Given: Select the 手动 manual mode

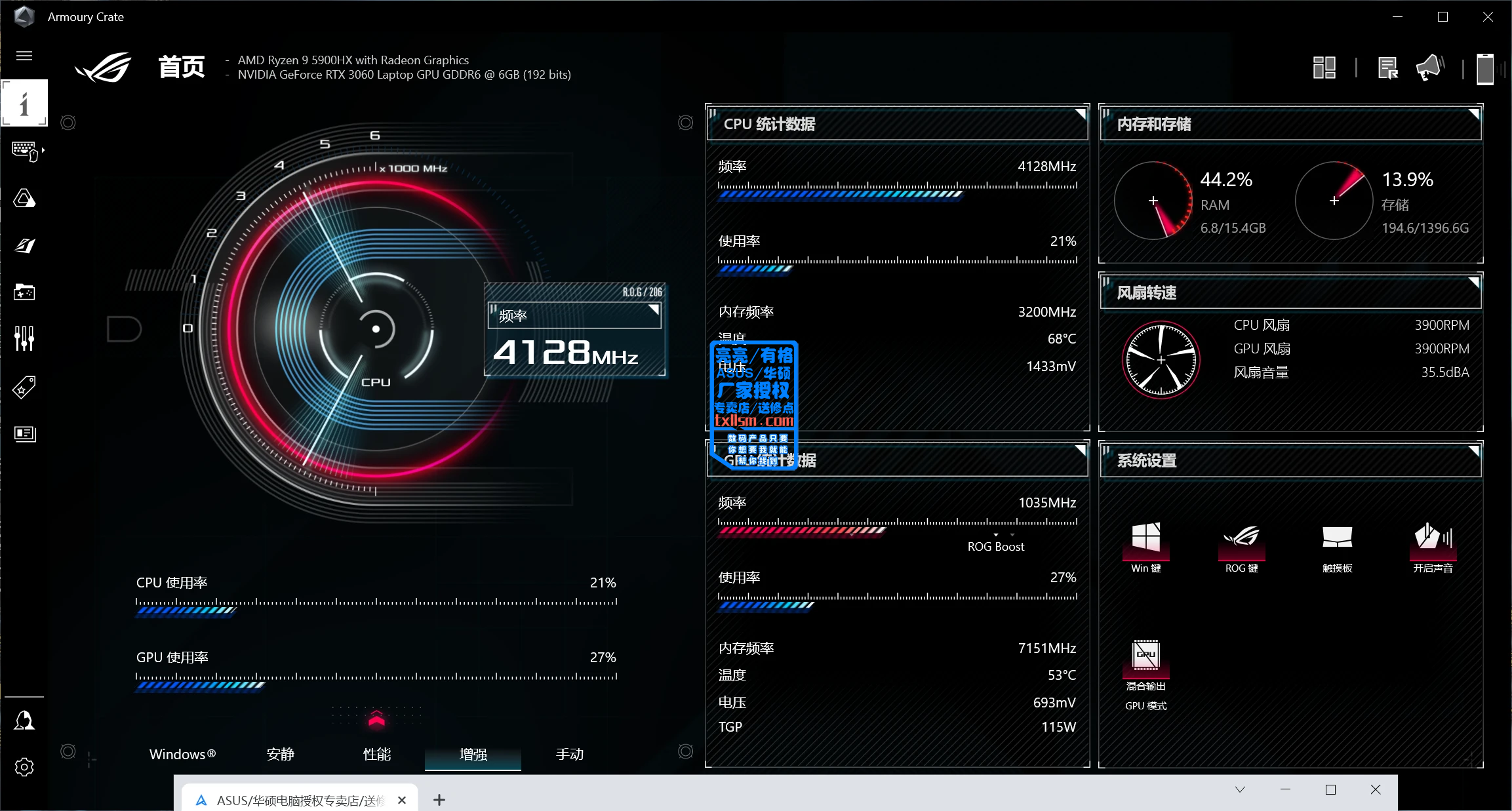Looking at the screenshot, I should point(570,754).
